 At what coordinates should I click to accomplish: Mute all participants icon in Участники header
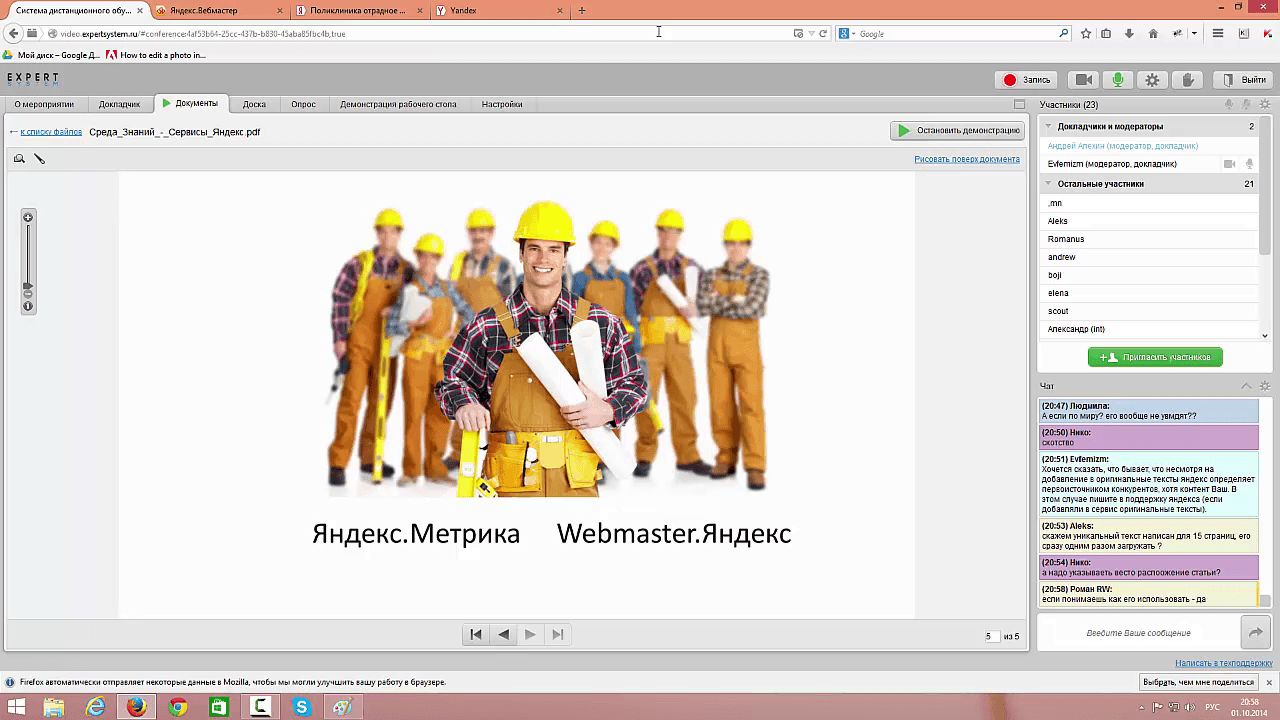(1247, 104)
